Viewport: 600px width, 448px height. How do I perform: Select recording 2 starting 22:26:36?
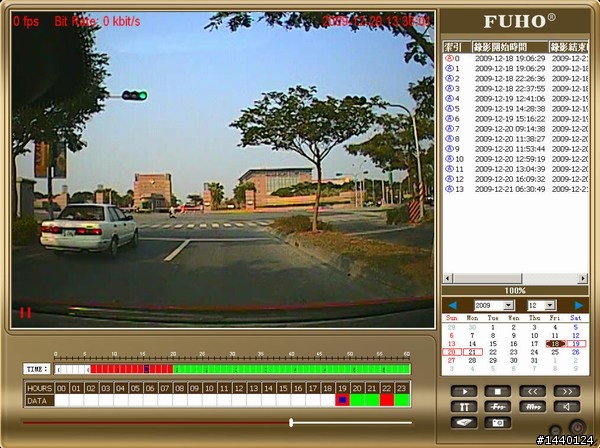click(x=516, y=78)
